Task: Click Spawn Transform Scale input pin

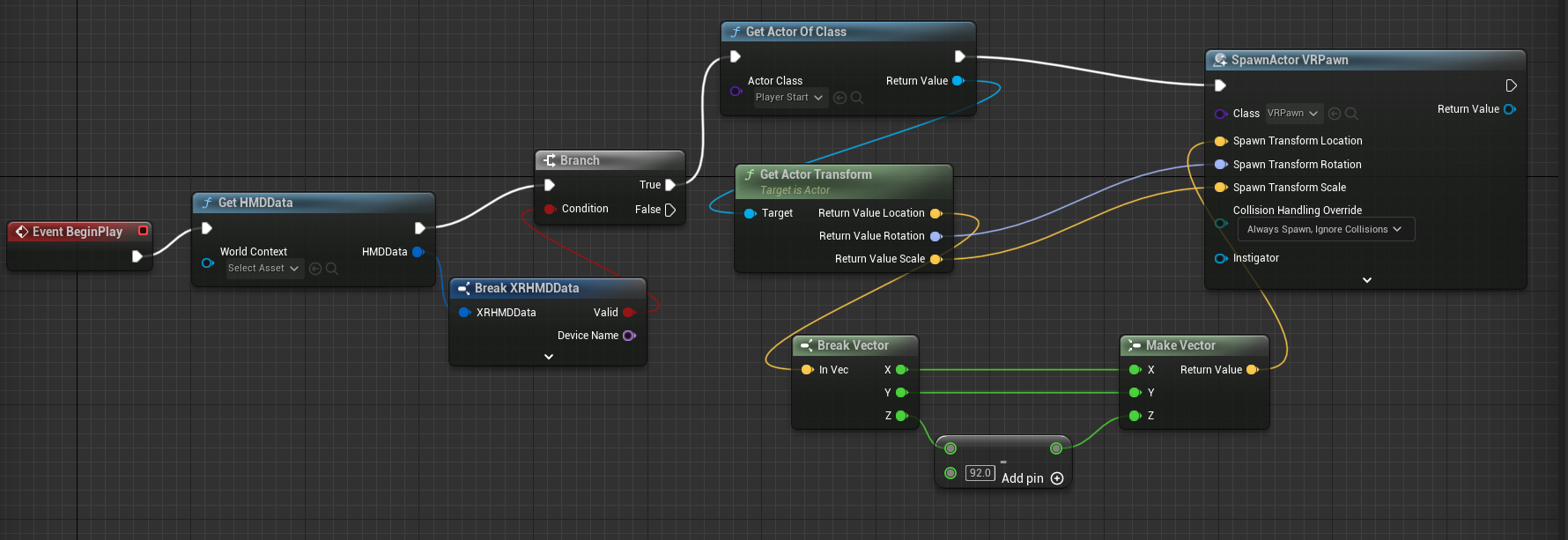Action: click(x=1221, y=188)
